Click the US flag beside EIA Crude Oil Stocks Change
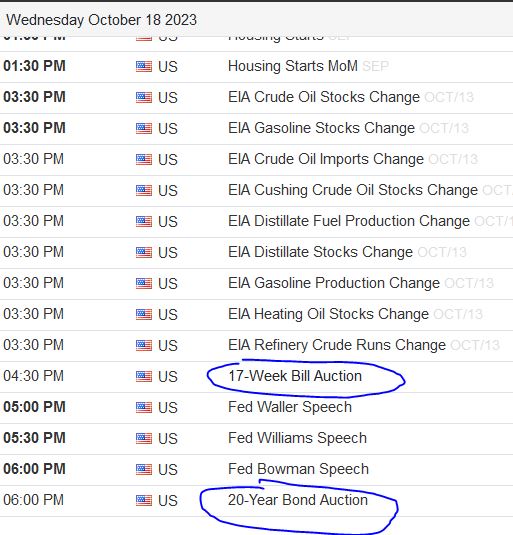Viewport: 513px width, 535px height. 144,97
